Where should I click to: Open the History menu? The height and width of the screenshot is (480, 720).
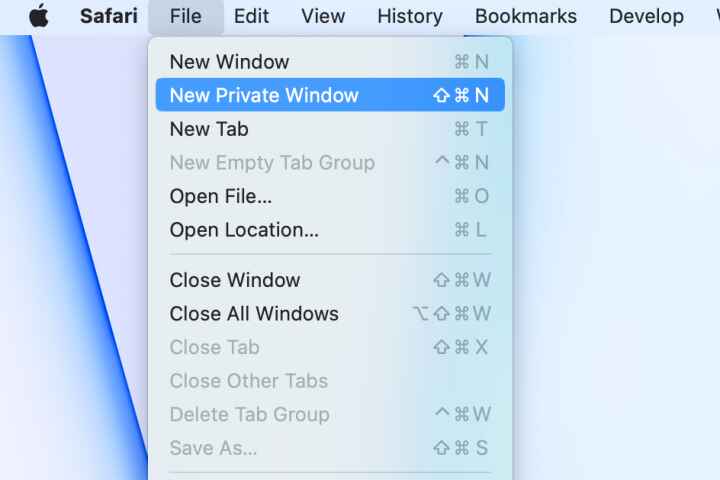410,16
